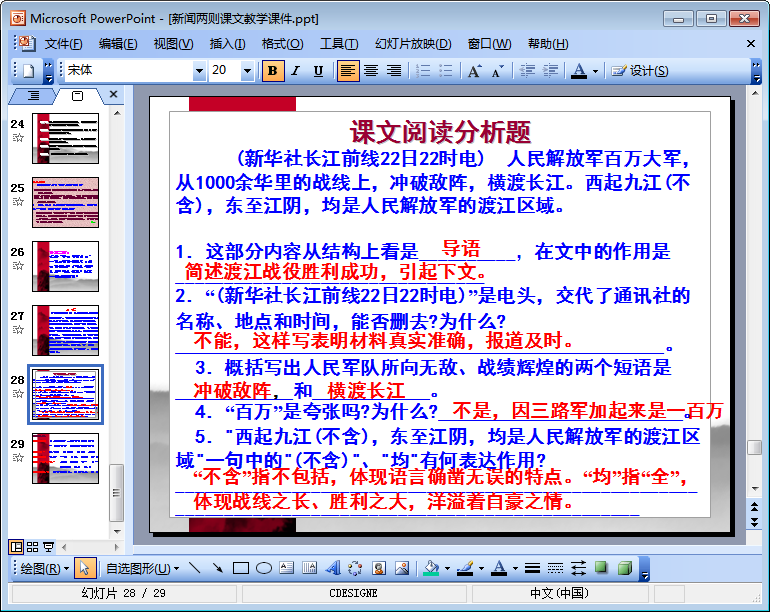This screenshot has height=612, width=770.
Task: Increase indent level icon
Action: tap(550, 71)
